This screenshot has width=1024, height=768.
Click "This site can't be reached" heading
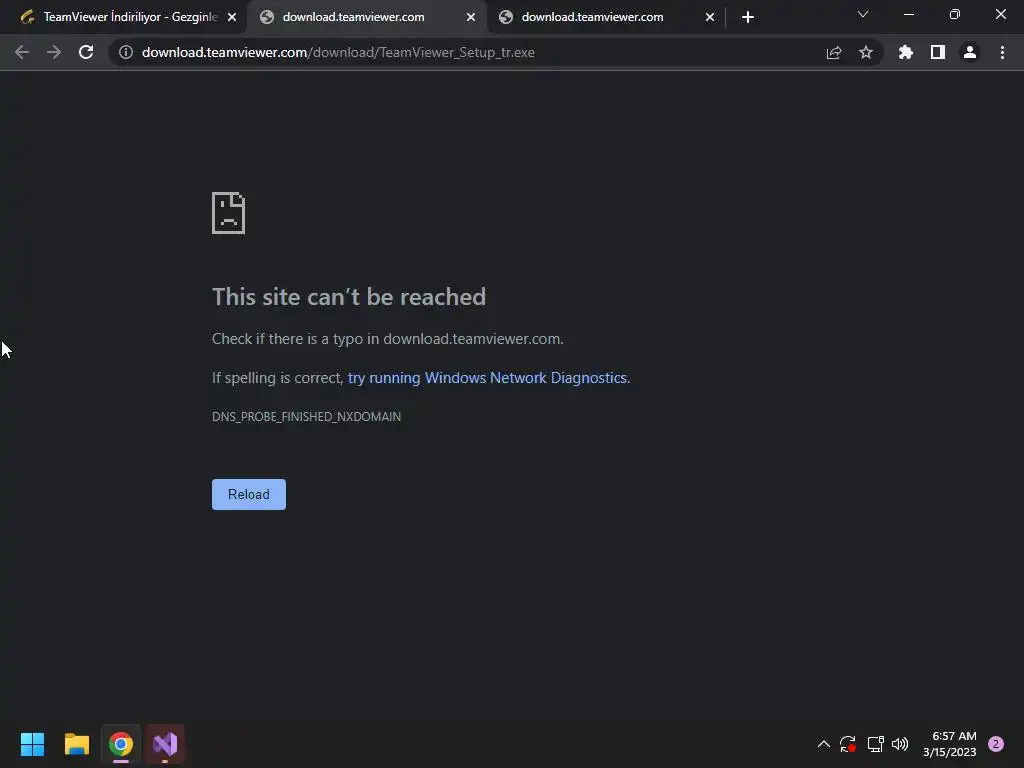click(x=349, y=297)
